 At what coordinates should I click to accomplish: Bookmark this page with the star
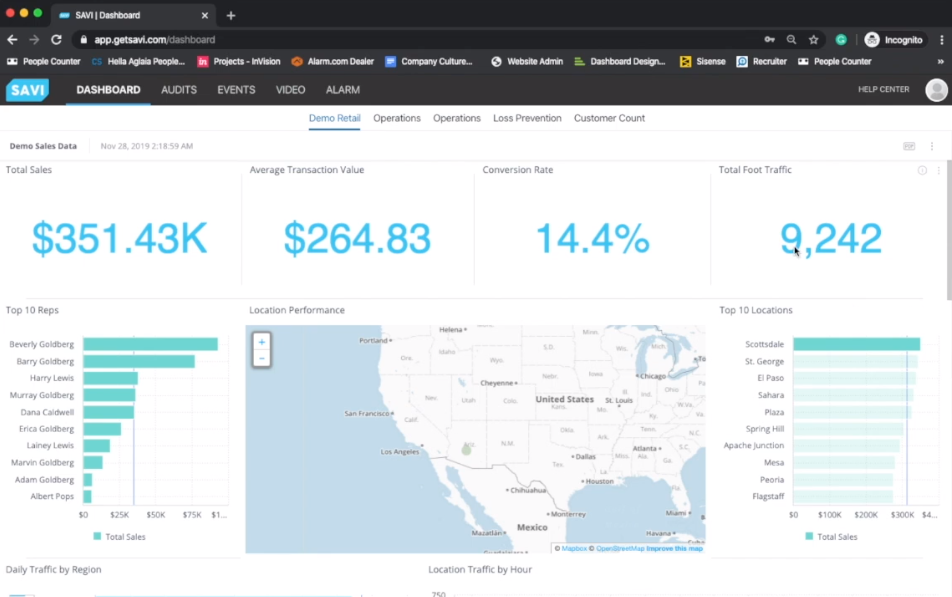click(x=814, y=39)
